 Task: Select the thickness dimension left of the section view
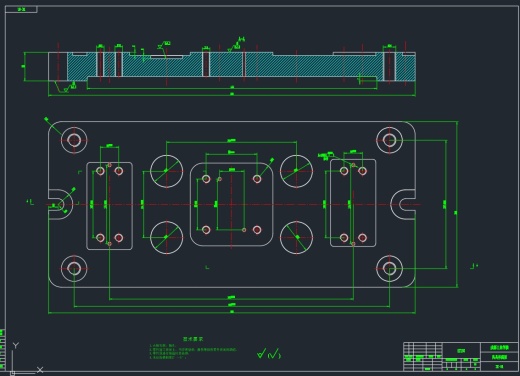(24, 66)
